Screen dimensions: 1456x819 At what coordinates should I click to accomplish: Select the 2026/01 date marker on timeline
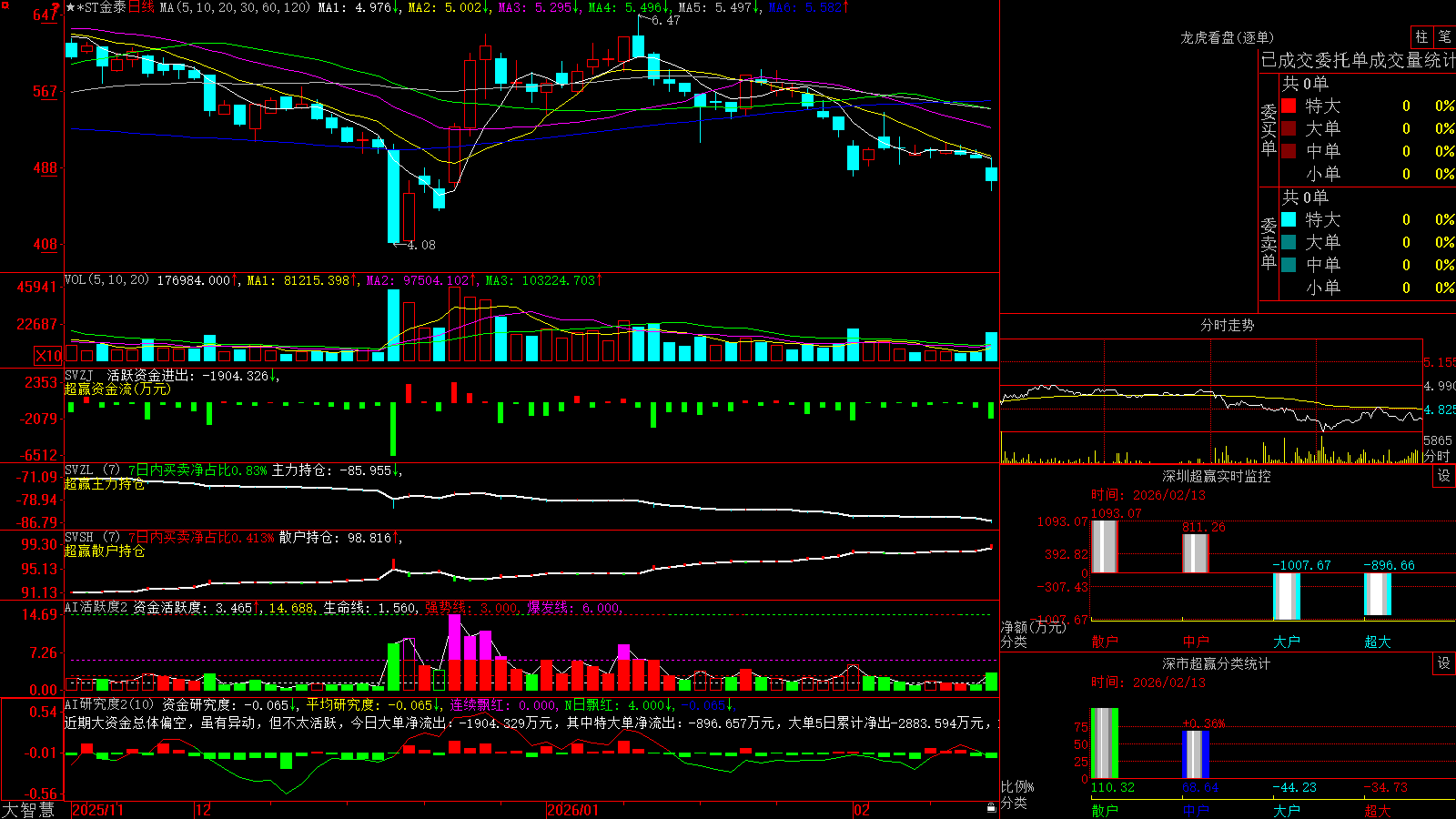(x=572, y=810)
